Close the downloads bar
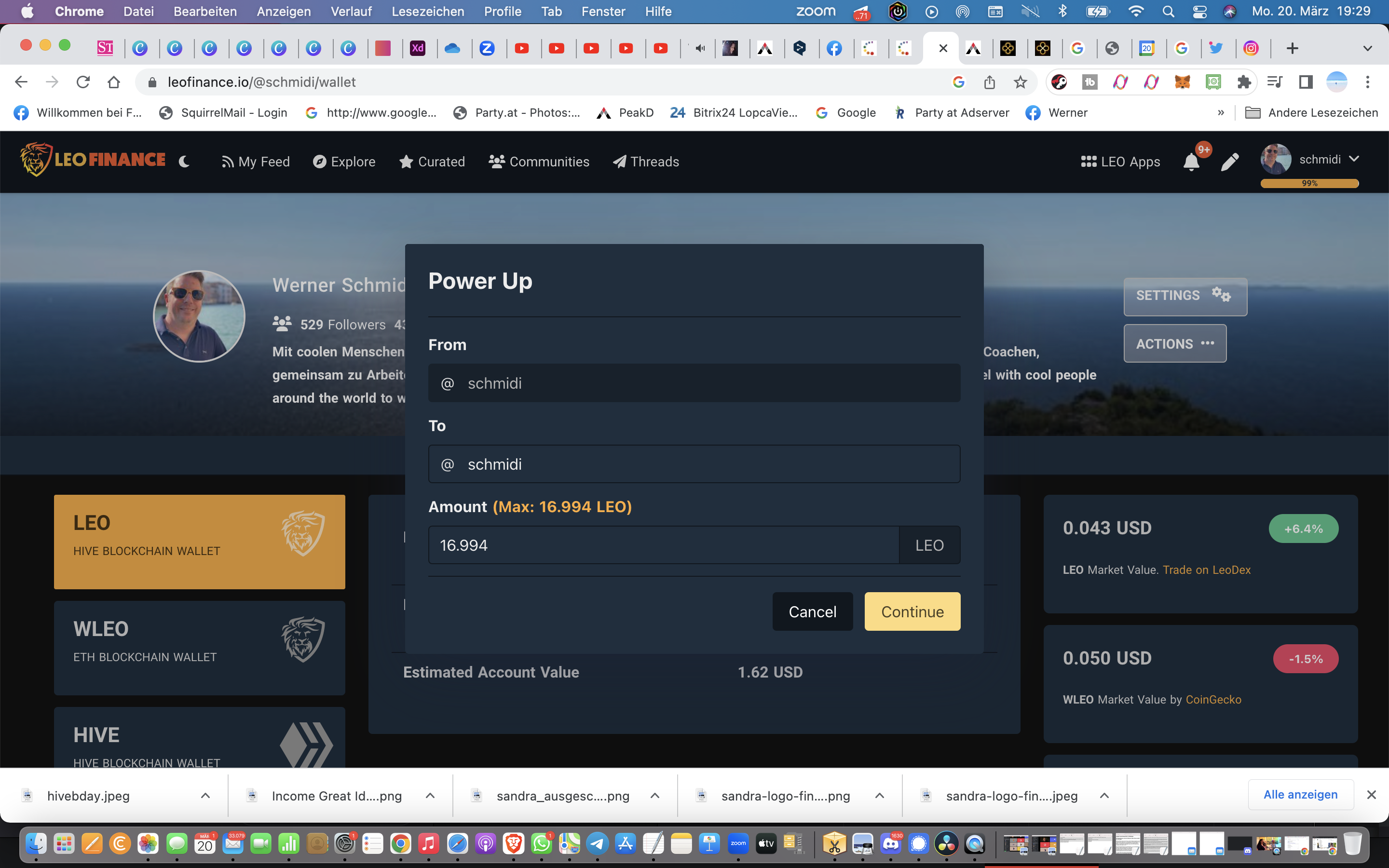 point(1371,795)
